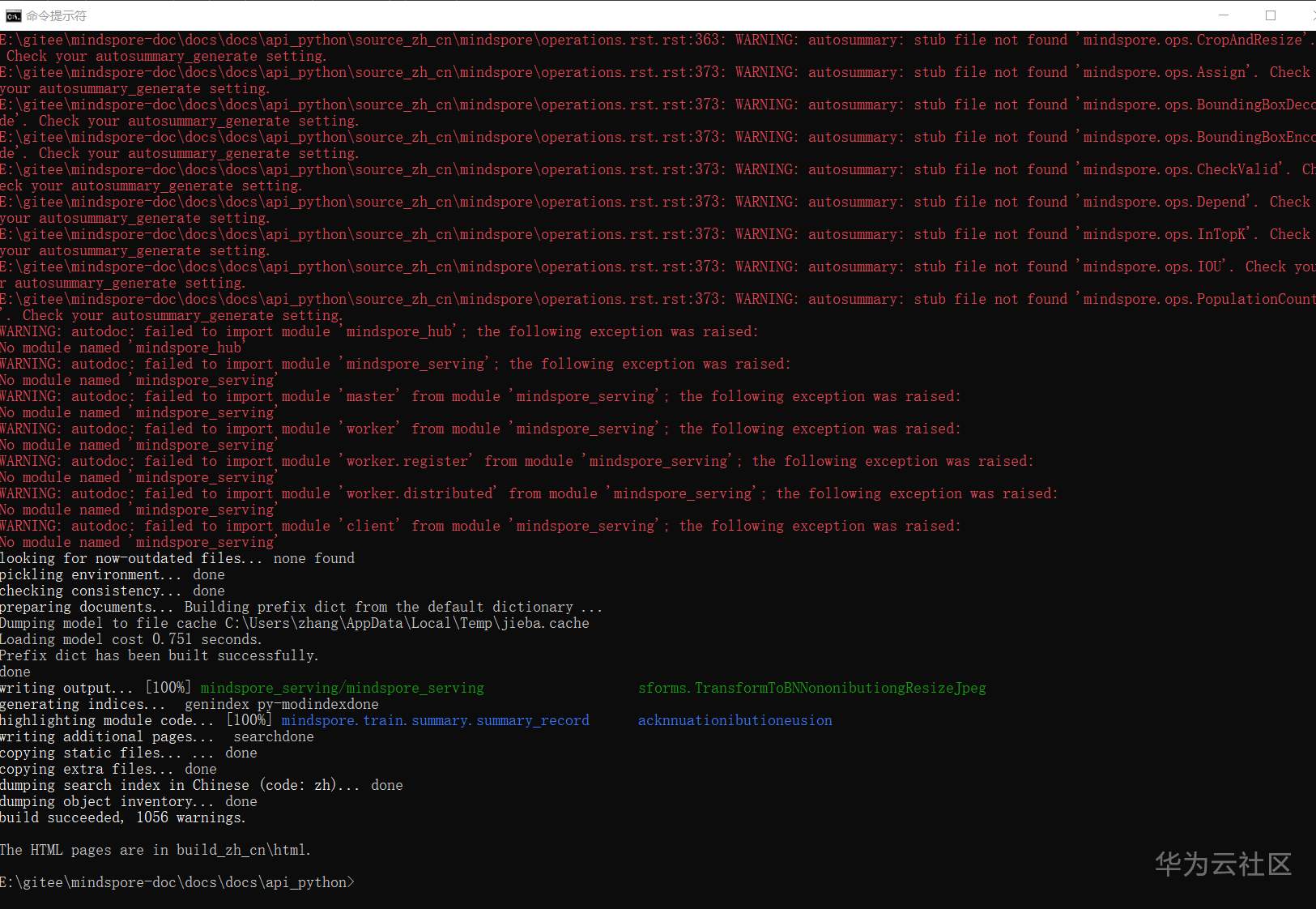Click 'generating indices... genindex py-modindexdone' line
This screenshot has height=909, width=1316.
coord(190,704)
